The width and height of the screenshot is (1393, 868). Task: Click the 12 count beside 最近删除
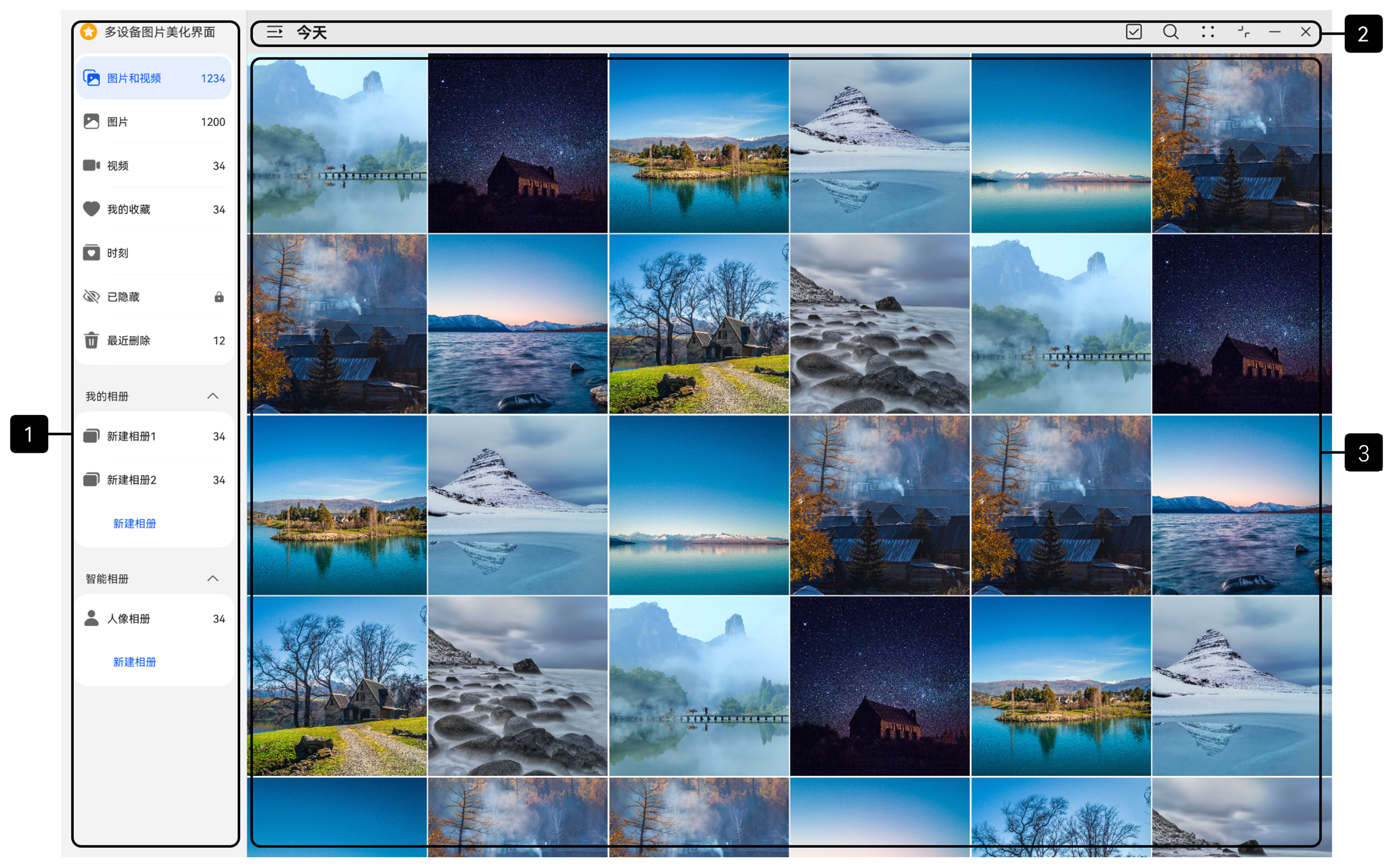[219, 341]
